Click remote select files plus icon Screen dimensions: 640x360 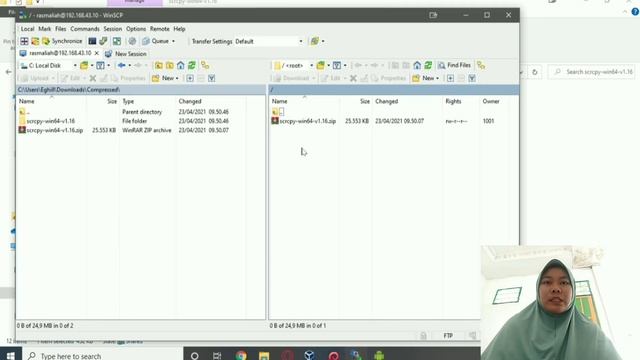[x=450, y=78]
